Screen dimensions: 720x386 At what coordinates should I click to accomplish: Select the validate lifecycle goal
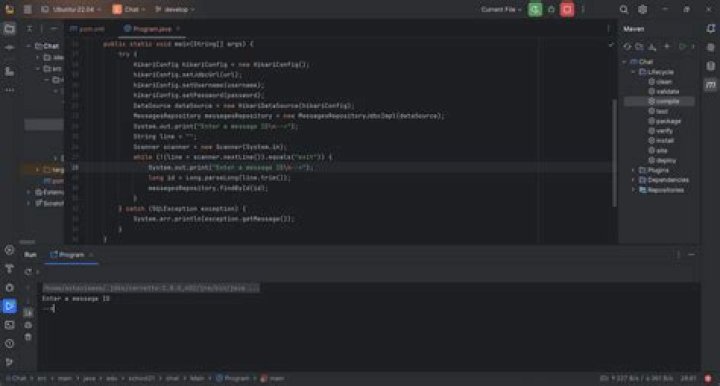click(x=664, y=92)
